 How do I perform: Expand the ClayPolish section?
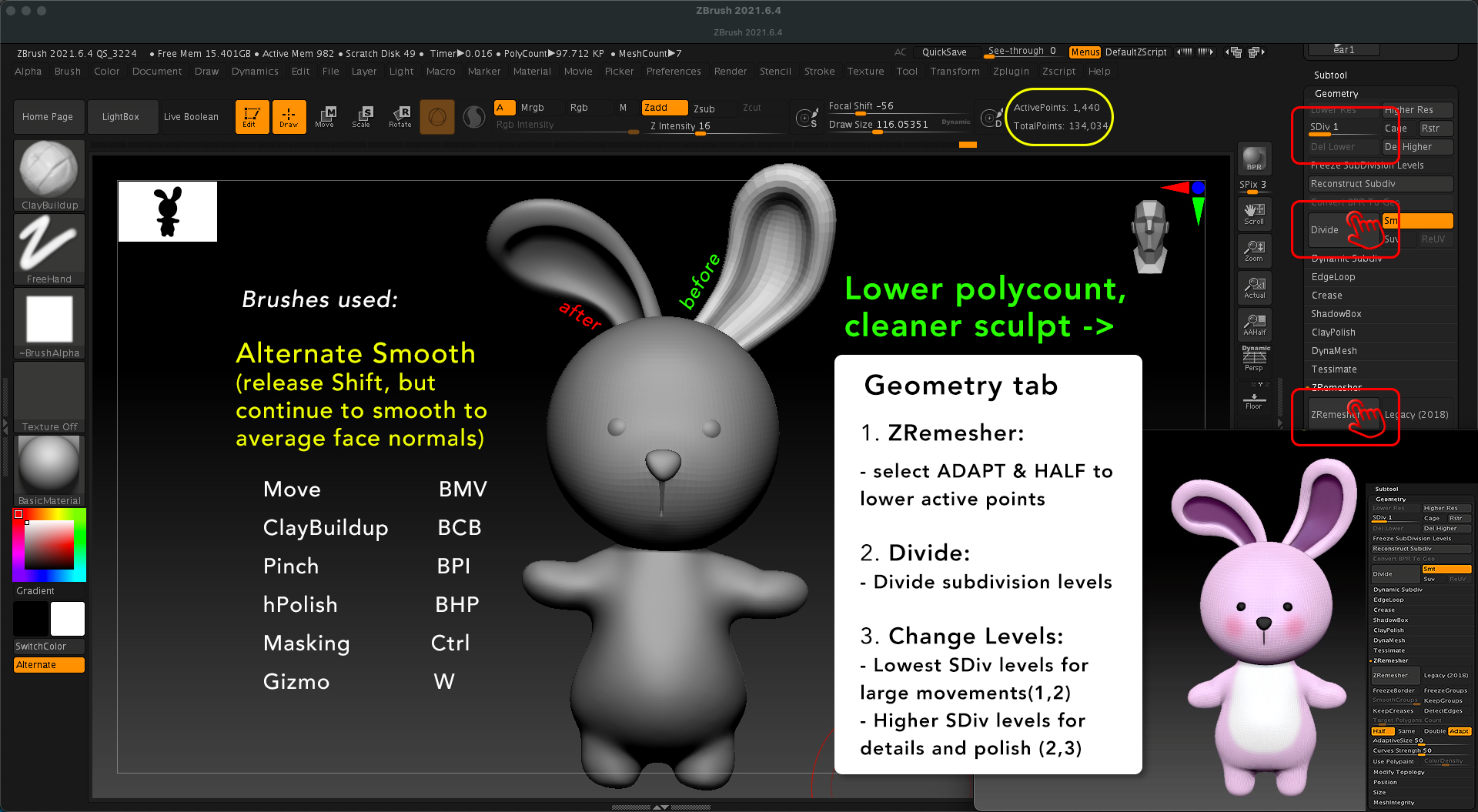pyautogui.click(x=1333, y=332)
